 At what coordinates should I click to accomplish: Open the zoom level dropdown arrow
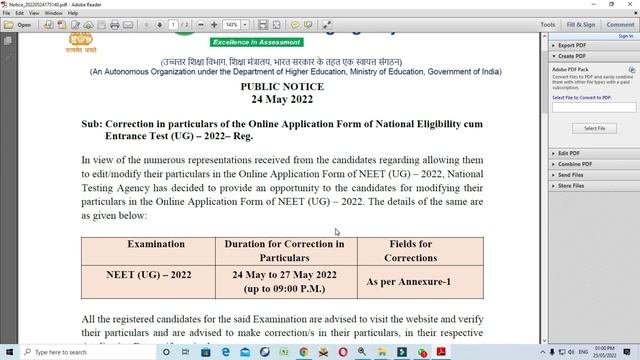pyautogui.click(x=245, y=25)
